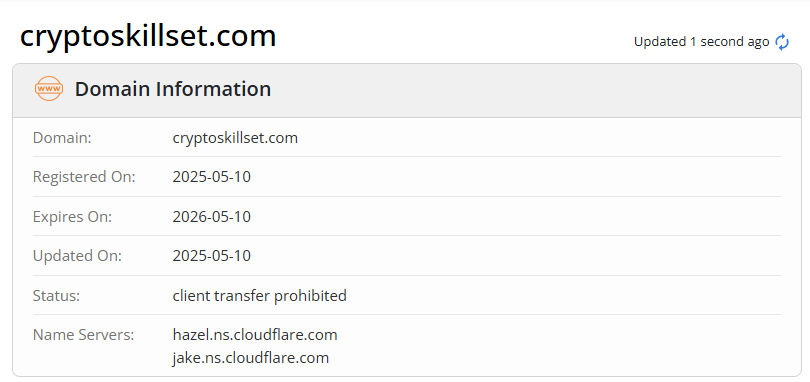The width and height of the screenshot is (810, 382).
Task: Click the Domain Information title text
Action: point(173,89)
